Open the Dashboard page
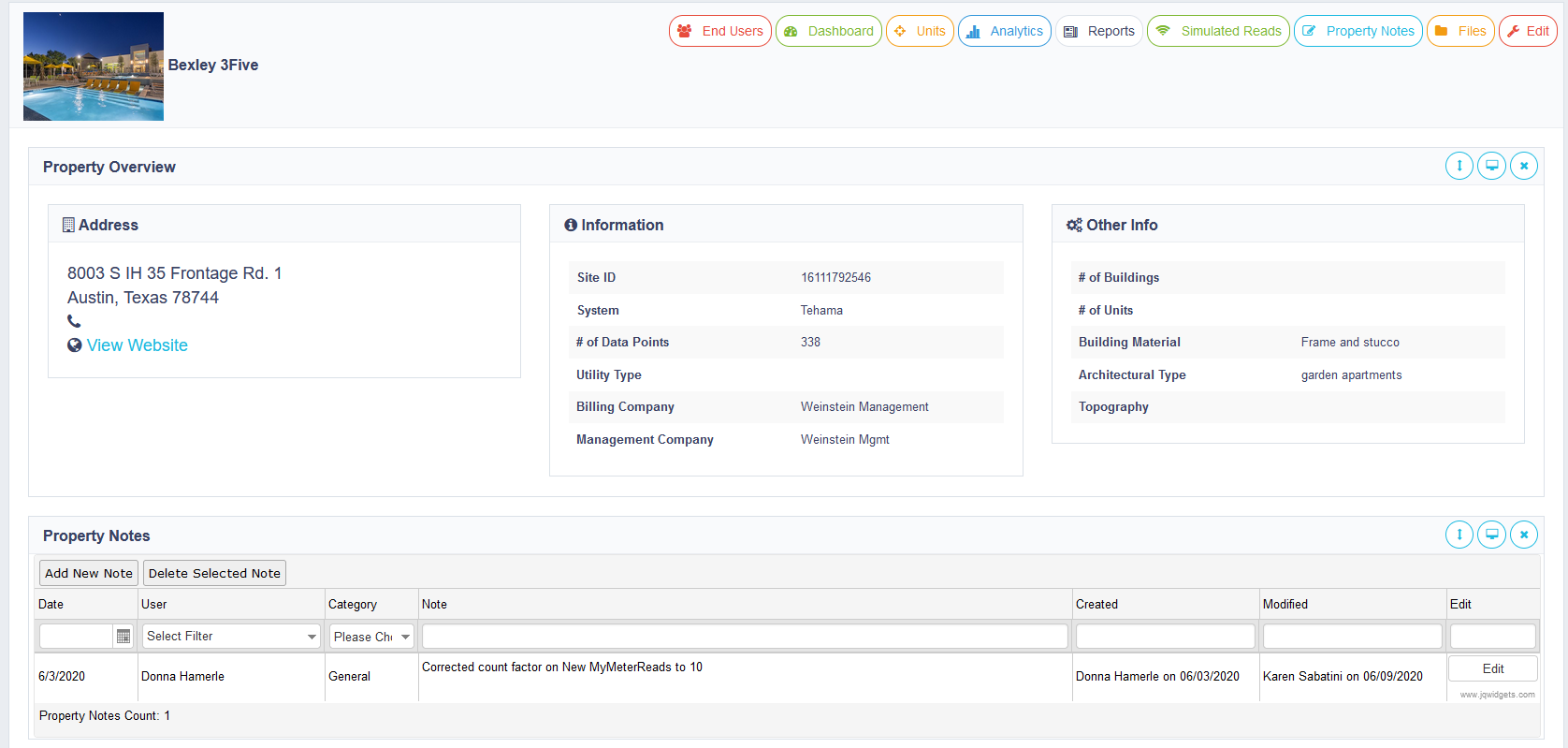Screen dimensions: 1568x748 828,31
